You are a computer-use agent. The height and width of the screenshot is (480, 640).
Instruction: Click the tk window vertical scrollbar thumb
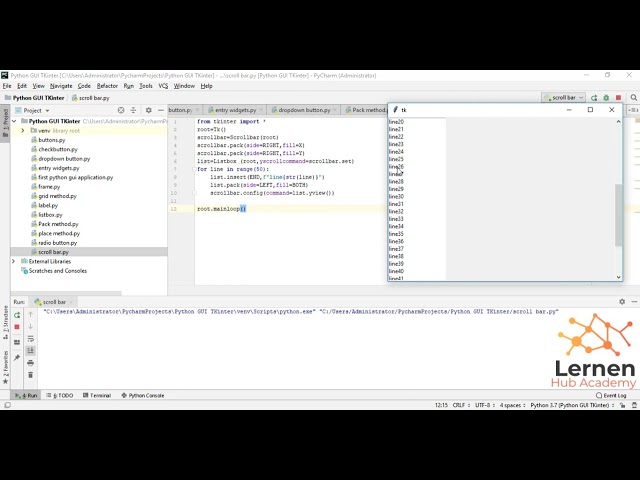tap(618, 215)
